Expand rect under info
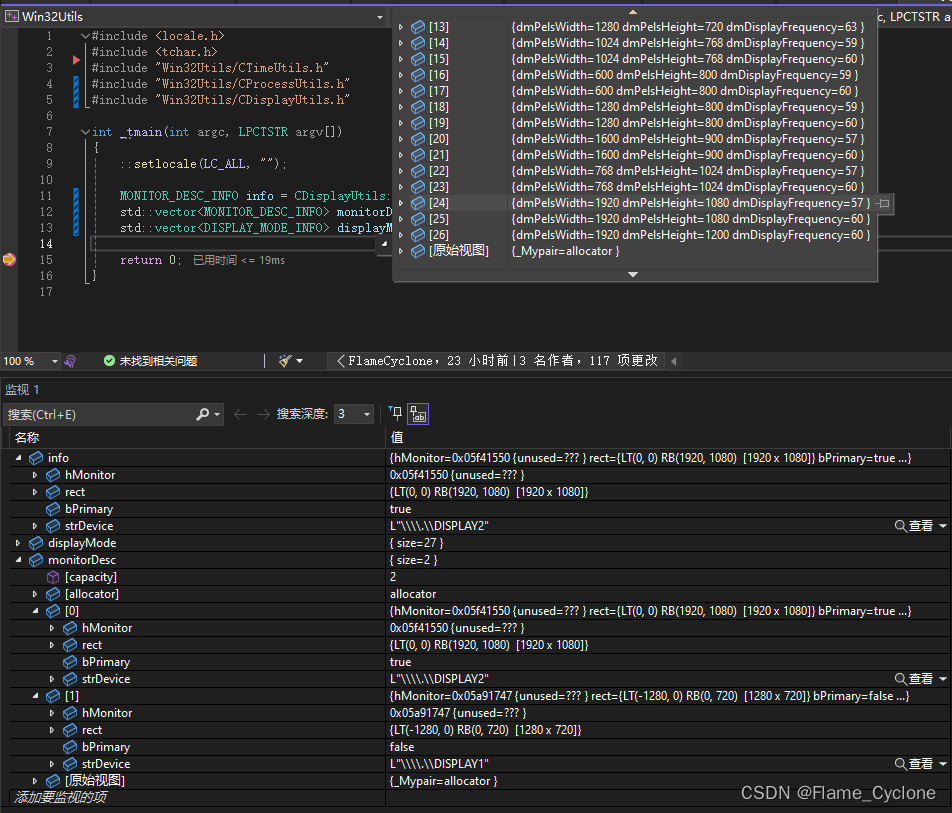Image resolution: width=952 pixels, height=813 pixels. (35, 492)
